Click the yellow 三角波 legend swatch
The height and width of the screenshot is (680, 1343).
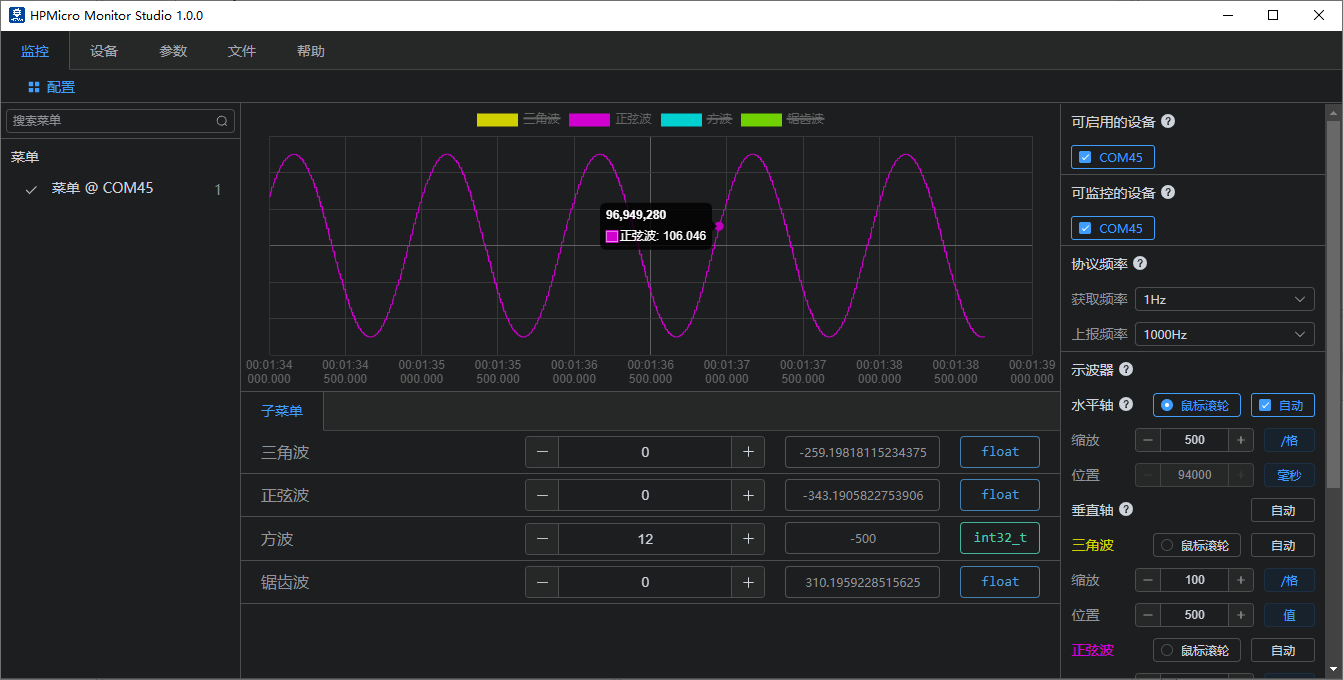tap(497, 119)
